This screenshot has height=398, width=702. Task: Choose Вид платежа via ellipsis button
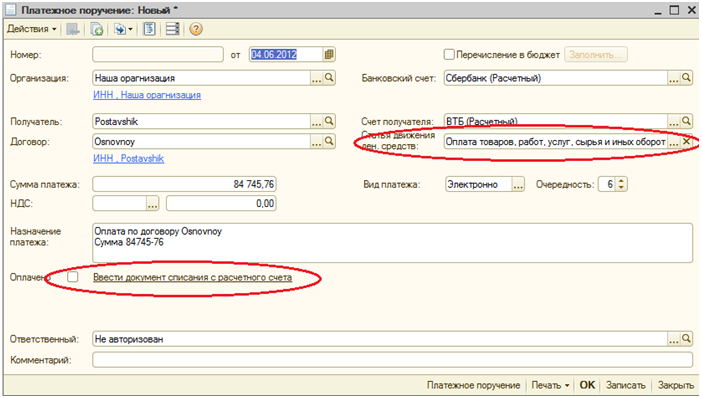(518, 185)
